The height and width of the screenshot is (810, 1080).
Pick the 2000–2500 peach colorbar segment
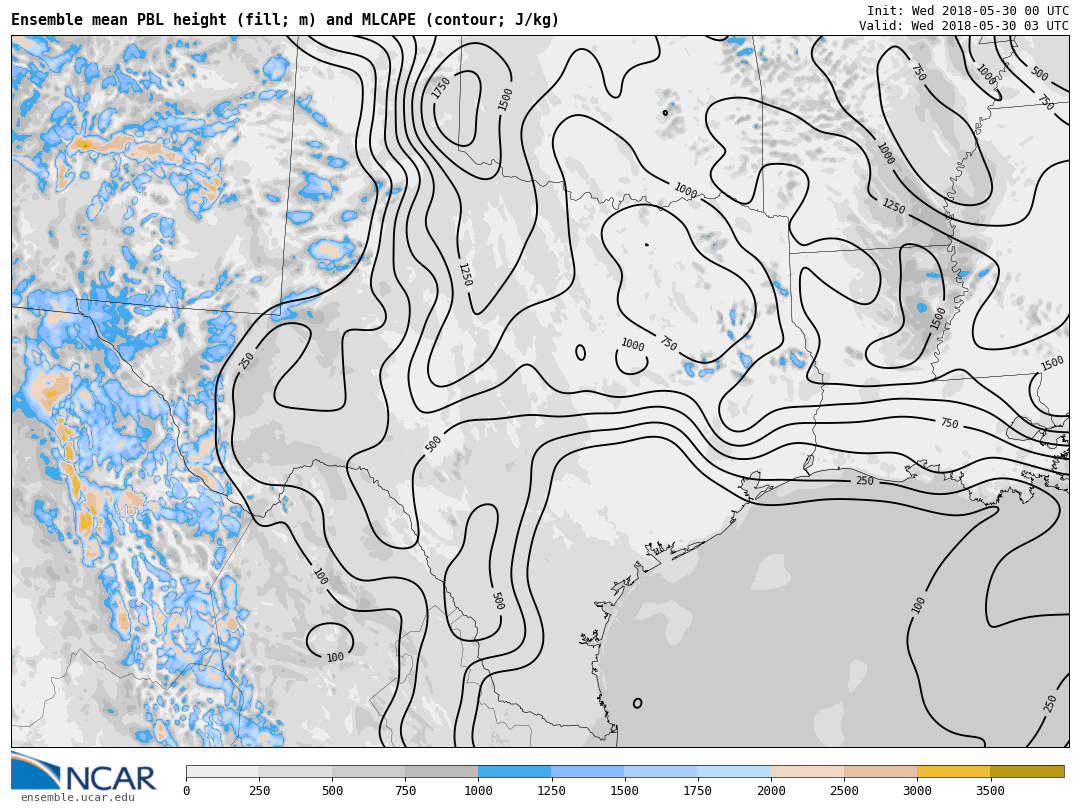(x=807, y=771)
